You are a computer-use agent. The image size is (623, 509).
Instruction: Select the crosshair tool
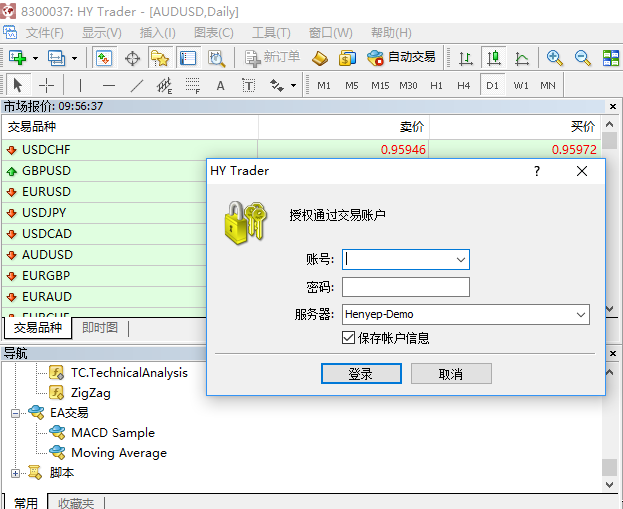(46, 85)
